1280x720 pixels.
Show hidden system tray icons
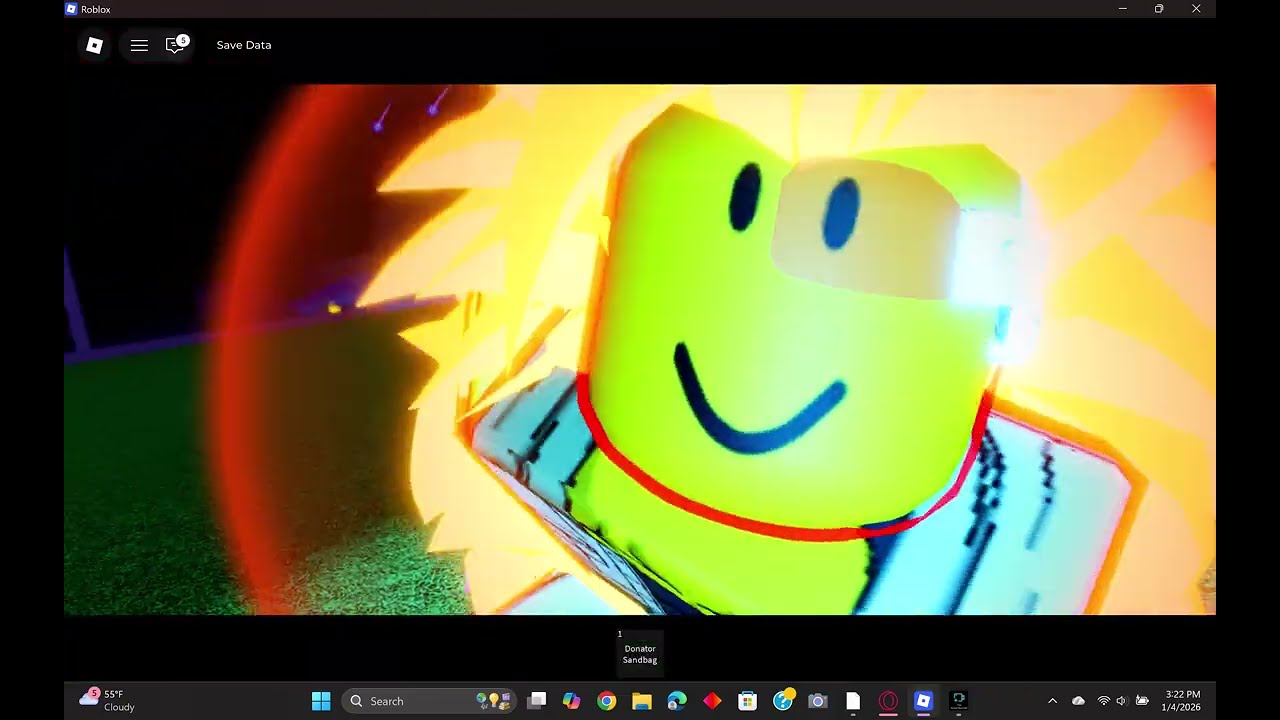[1052, 701]
